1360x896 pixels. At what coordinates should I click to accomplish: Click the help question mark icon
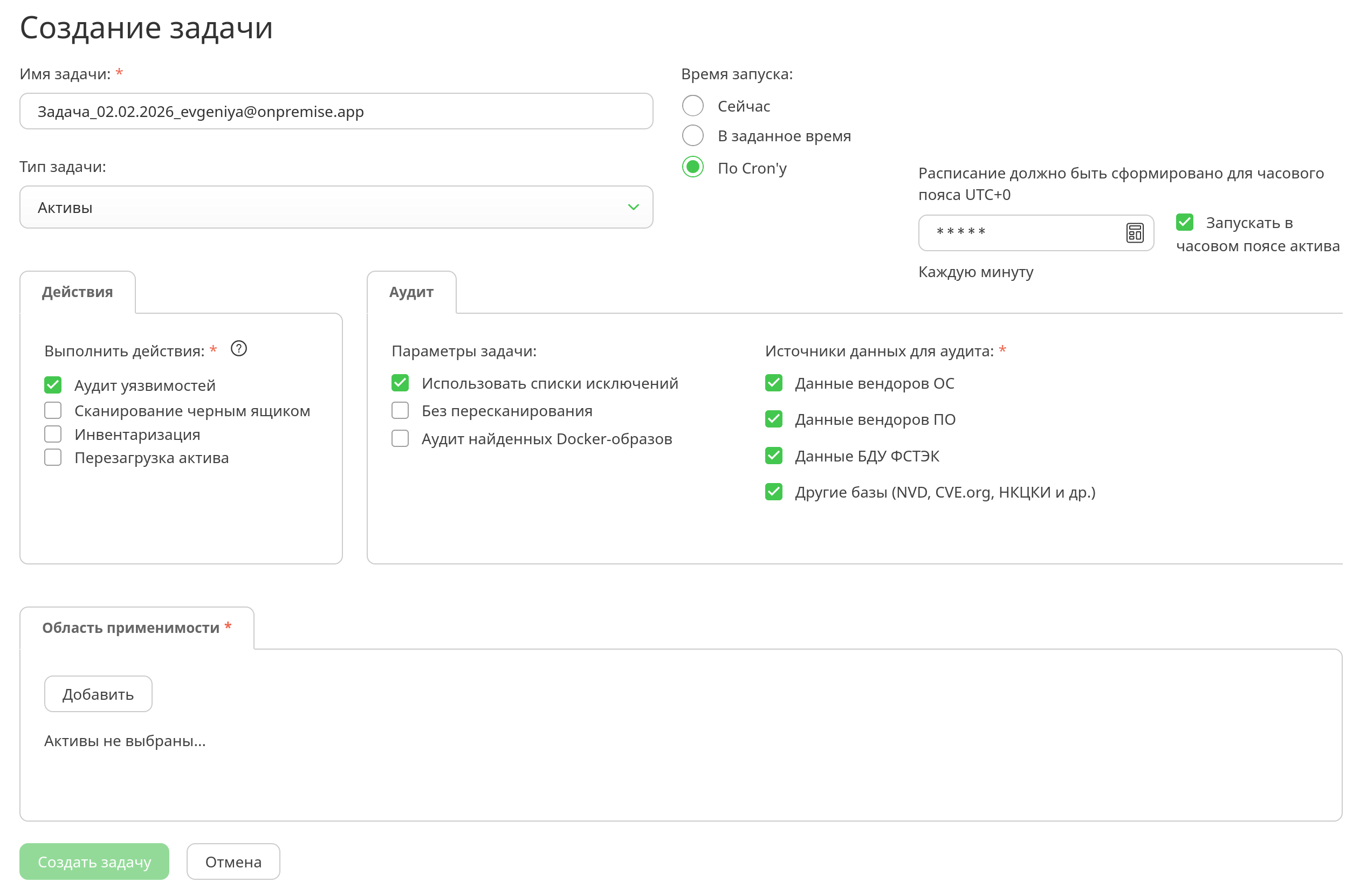click(x=239, y=349)
